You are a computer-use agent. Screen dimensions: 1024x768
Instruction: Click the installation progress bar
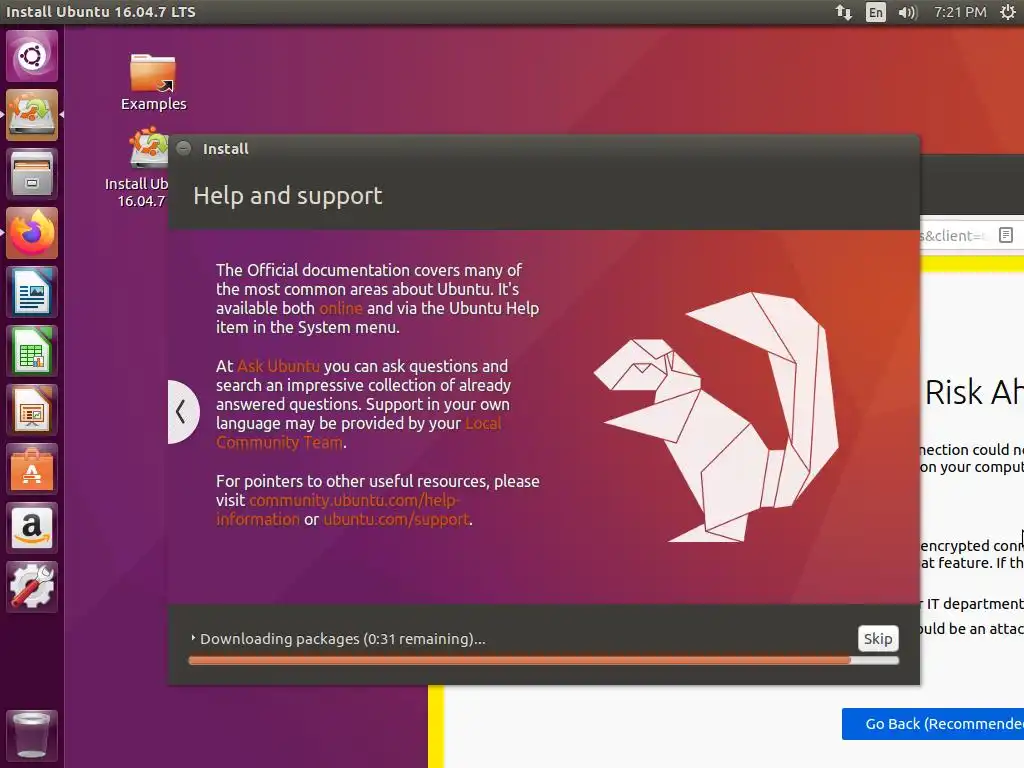pyautogui.click(x=543, y=660)
